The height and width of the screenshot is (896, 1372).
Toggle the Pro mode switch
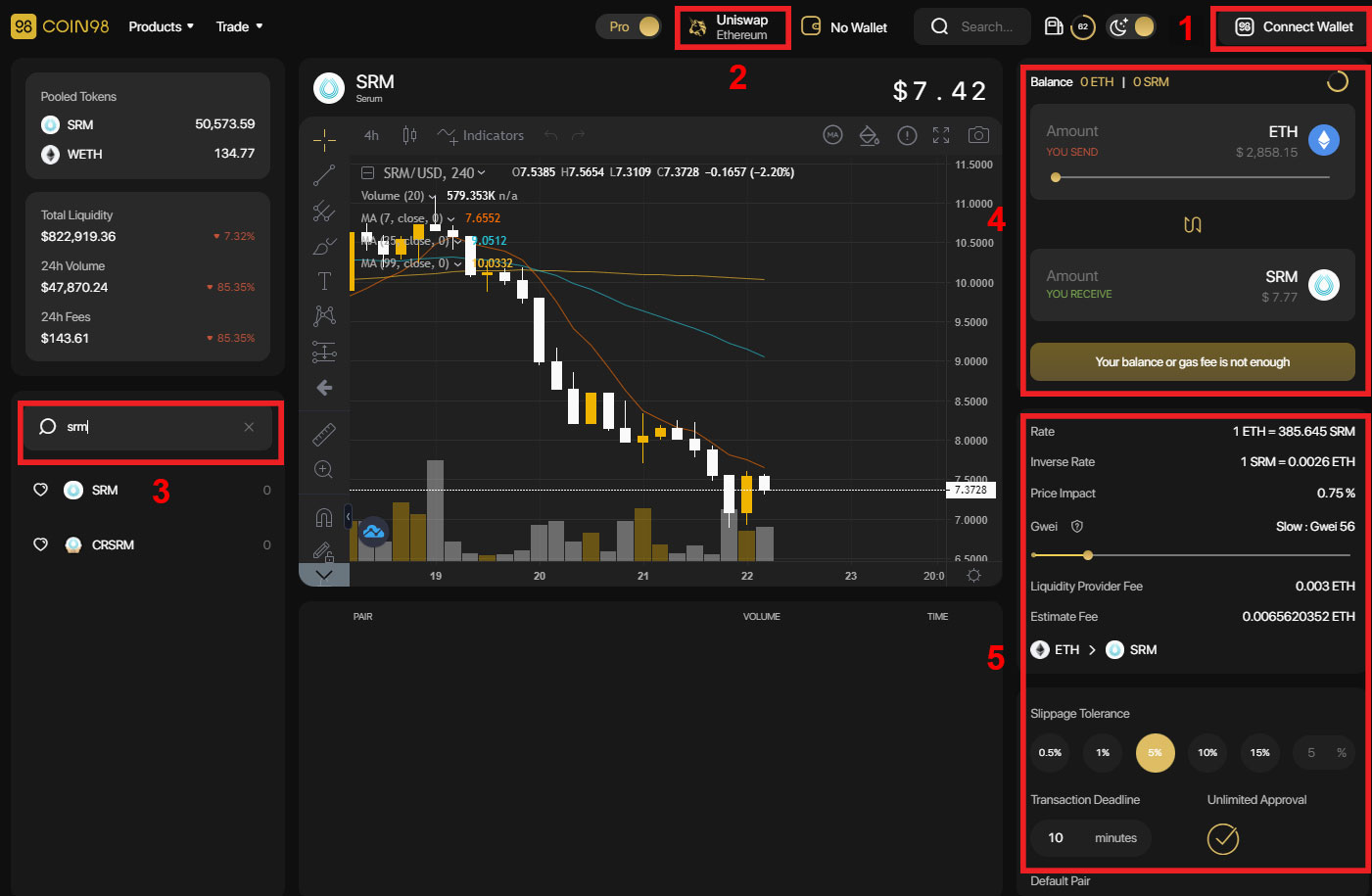(x=630, y=26)
